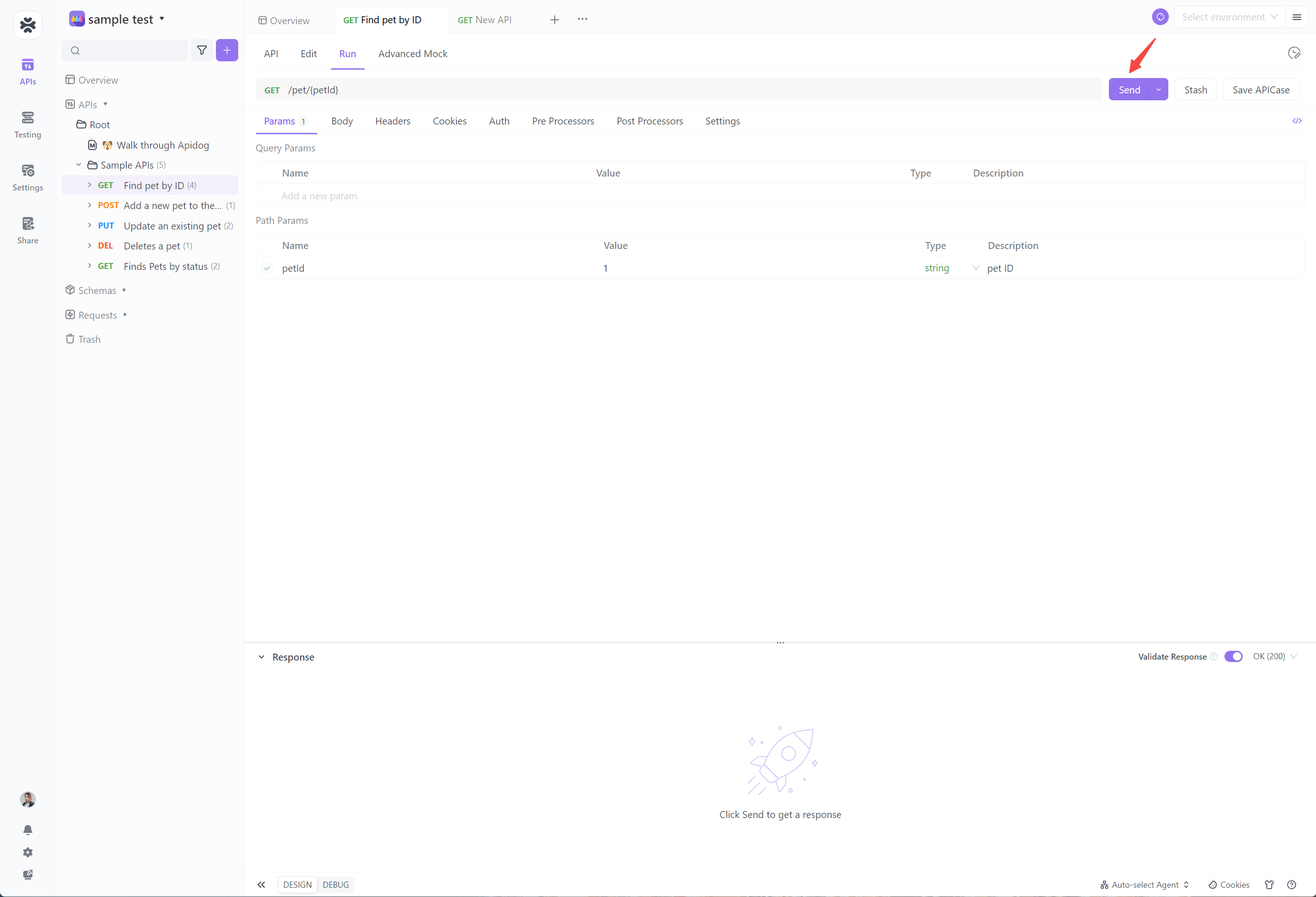Click the purple plus add button

[227, 50]
